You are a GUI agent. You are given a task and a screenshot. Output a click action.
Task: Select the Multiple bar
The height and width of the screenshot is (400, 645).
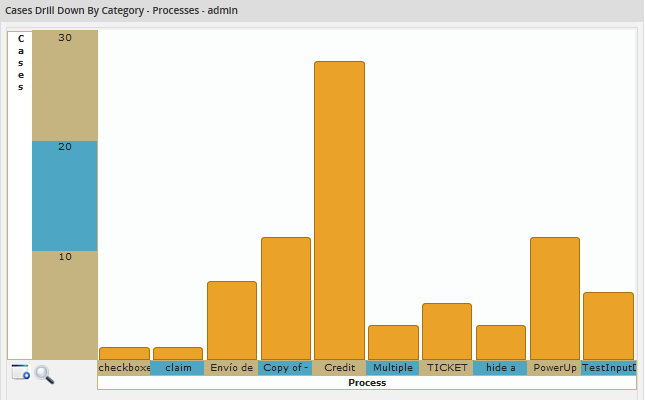point(393,342)
